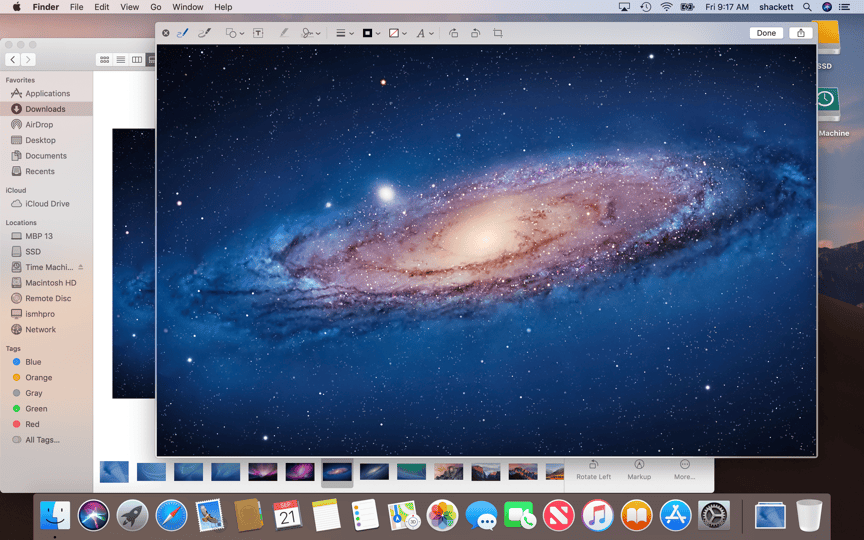Select Downloads in Finder sidebar
This screenshot has height=540, width=864.
point(46,109)
